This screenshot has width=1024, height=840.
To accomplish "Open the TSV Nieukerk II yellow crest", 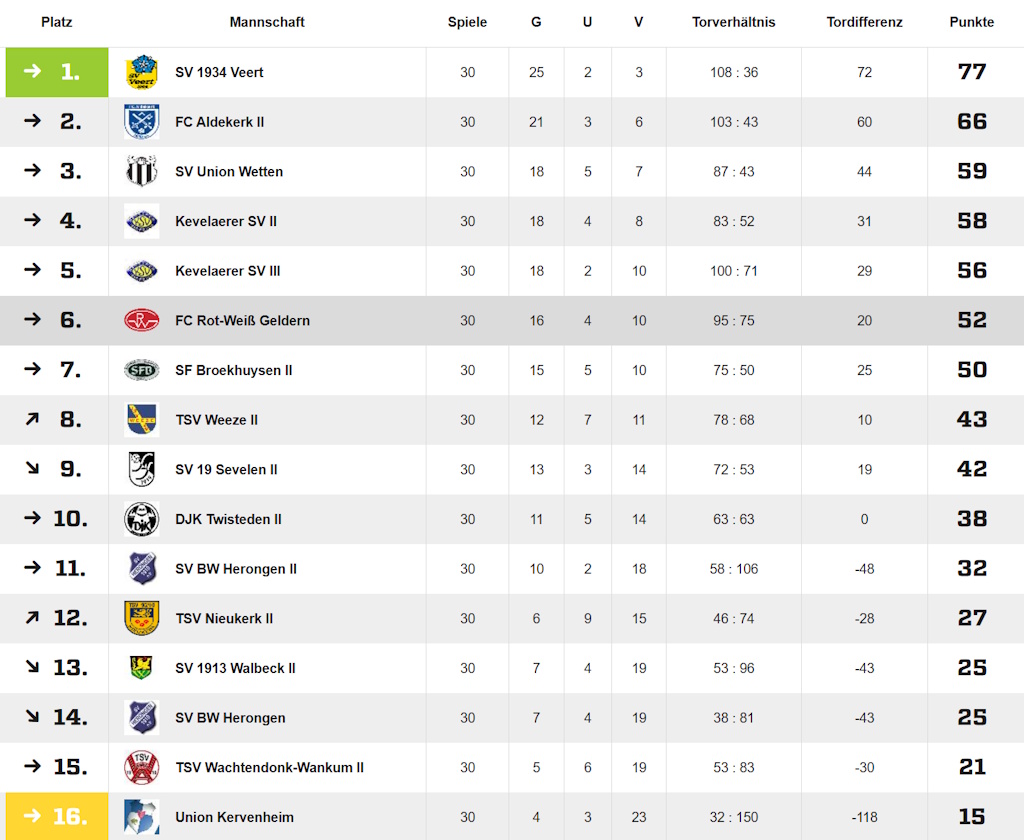I will tap(142, 618).
